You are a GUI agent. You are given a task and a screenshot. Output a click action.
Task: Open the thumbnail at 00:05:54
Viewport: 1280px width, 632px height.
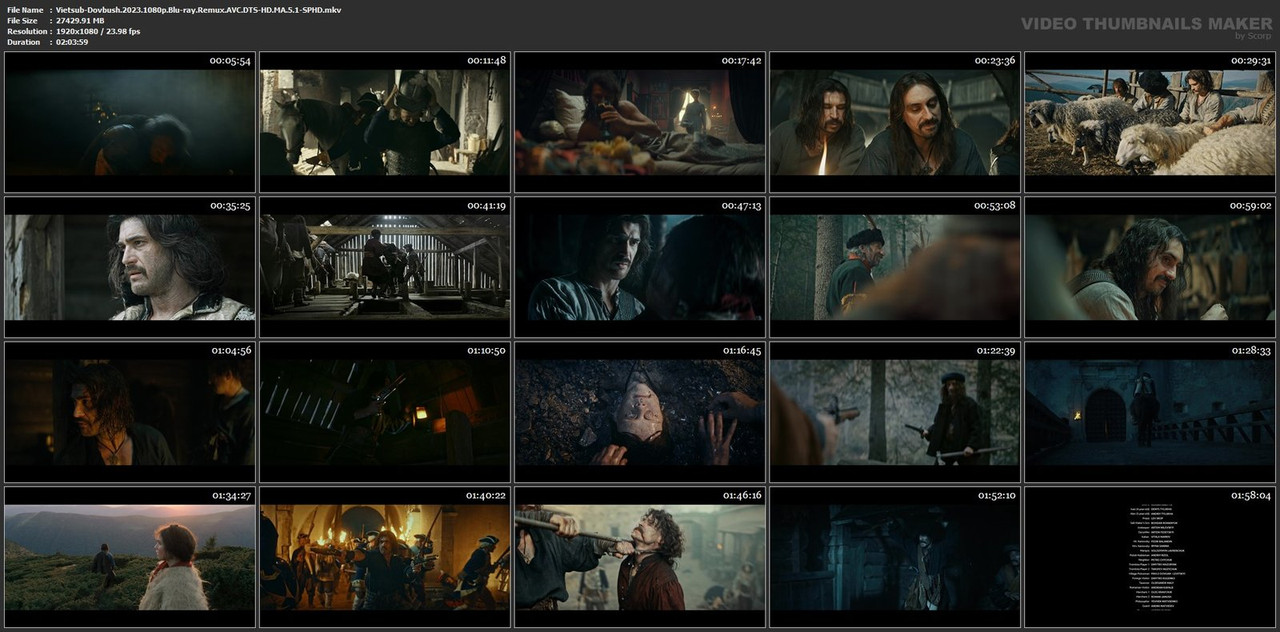click(x=130, y=123)
